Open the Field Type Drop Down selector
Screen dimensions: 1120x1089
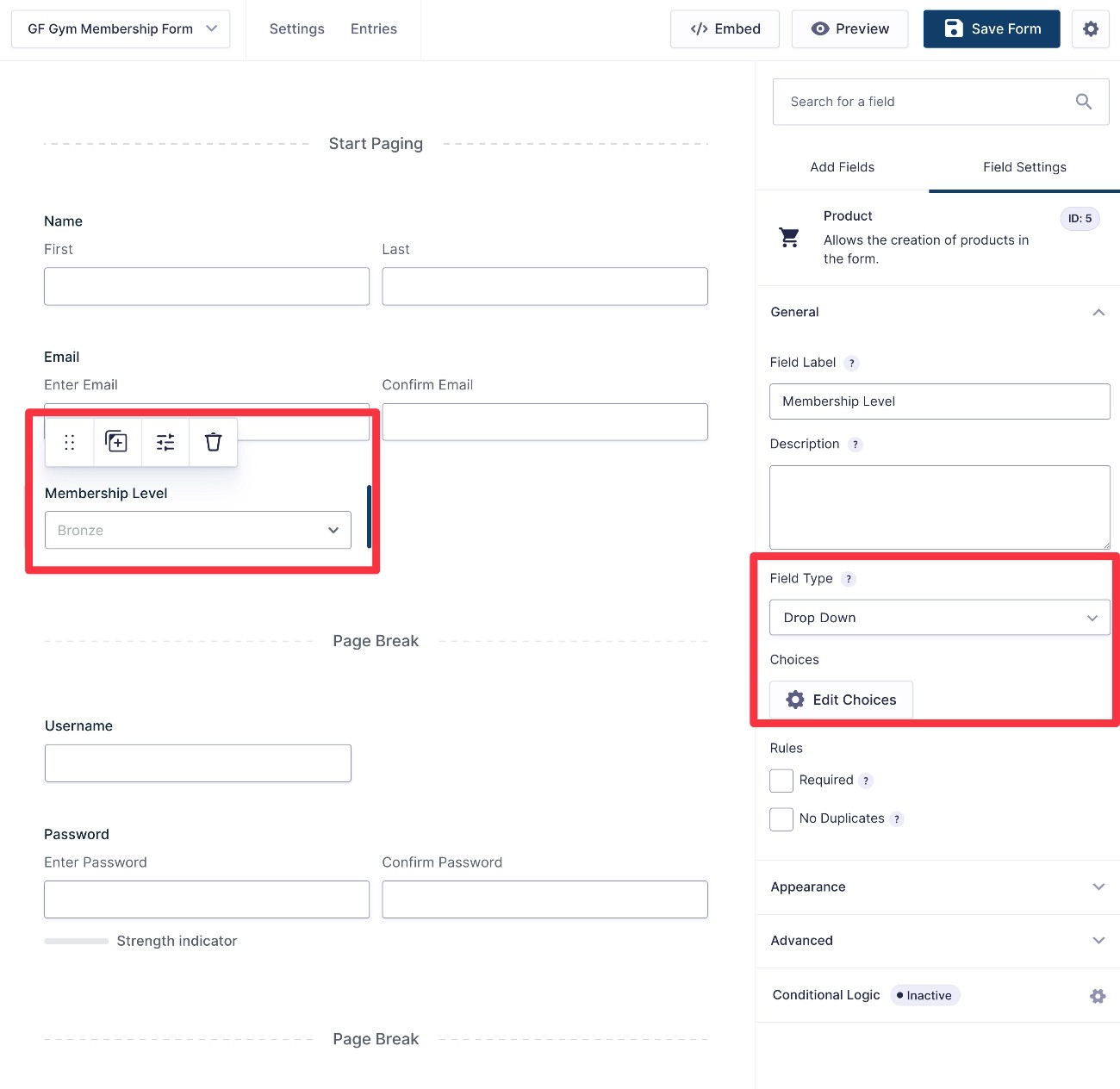point(939,618)
